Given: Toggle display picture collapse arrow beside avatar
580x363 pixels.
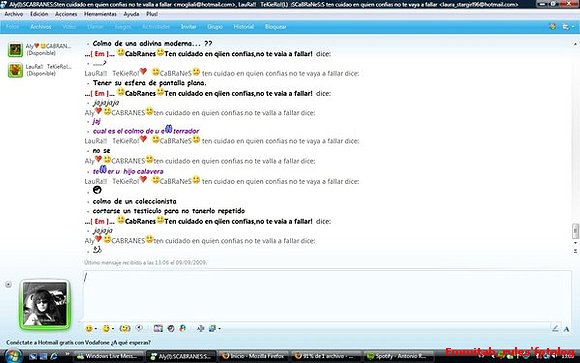Looking at the screenshot, I should coord(8,284).
